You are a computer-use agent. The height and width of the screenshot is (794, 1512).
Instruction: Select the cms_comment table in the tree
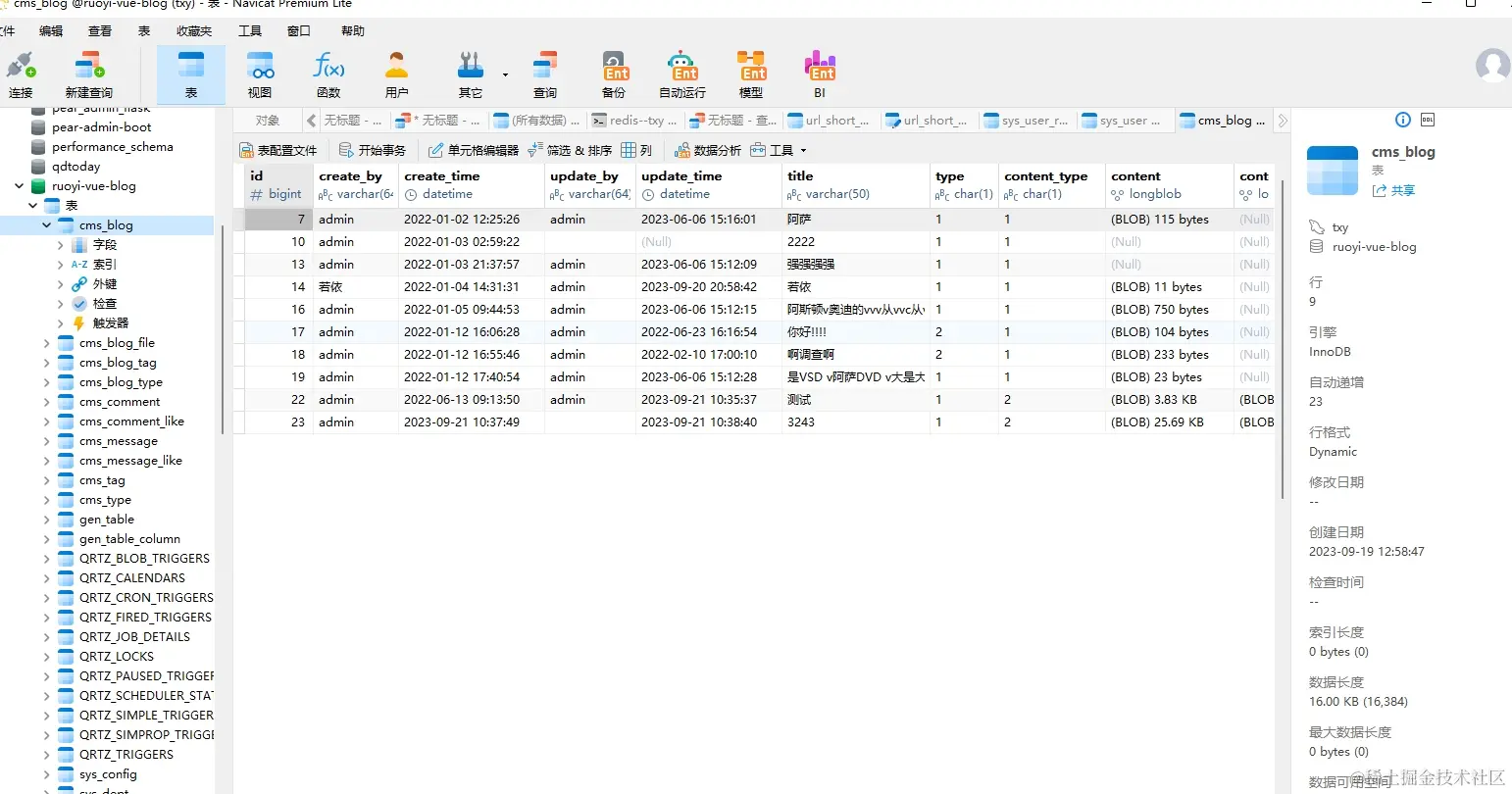(120, 401)
